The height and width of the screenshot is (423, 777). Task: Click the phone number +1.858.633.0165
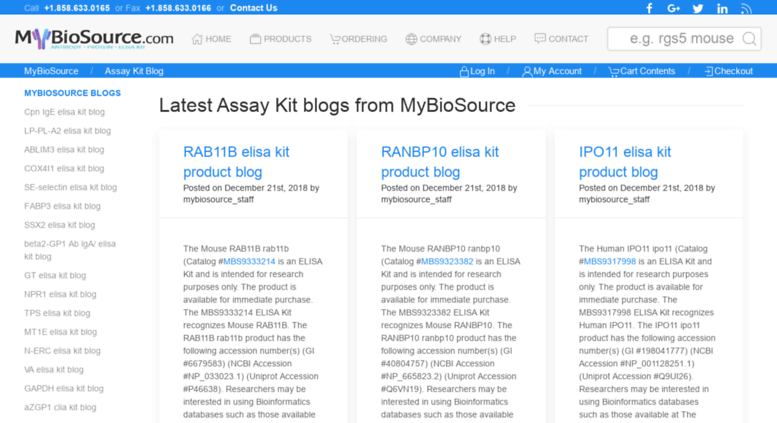(77, 8)
